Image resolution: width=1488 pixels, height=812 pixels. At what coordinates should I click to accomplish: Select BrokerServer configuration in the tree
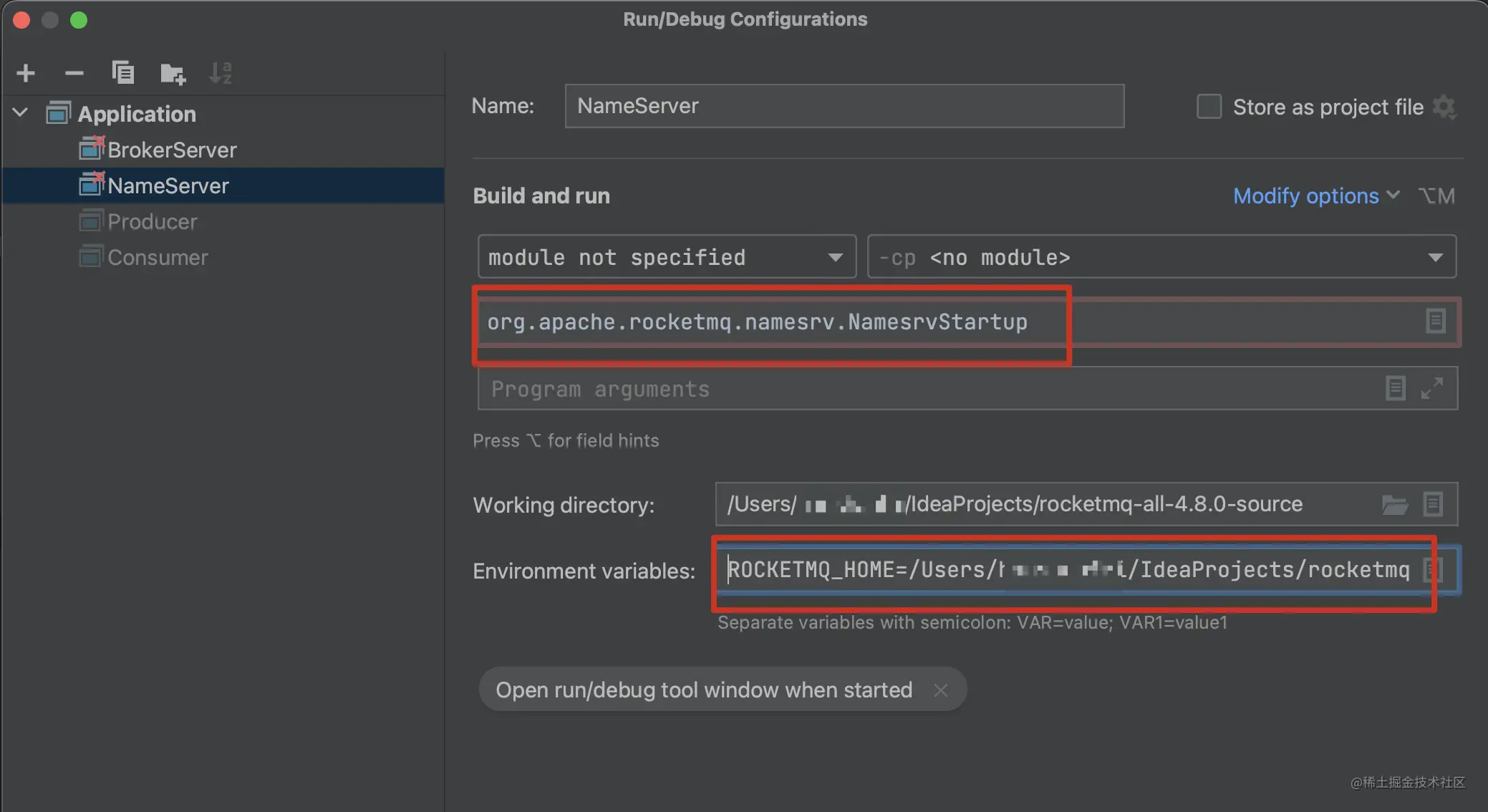pyautogui.click(x=171, y=150)
